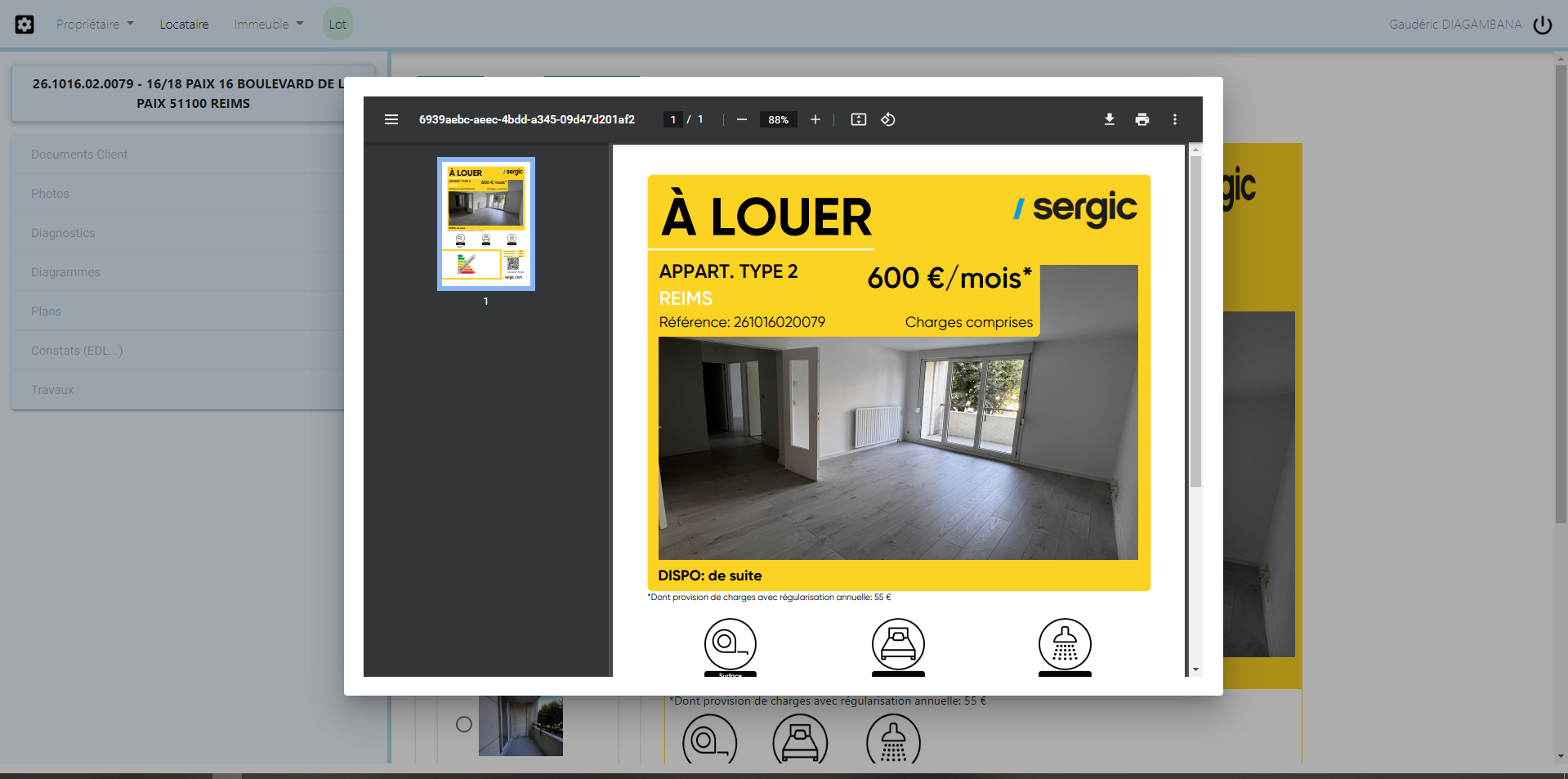This screenshot has width=1568, height=779.
Task: Toggle the PDF sidebar menu icon
Action: click(391, 119)
